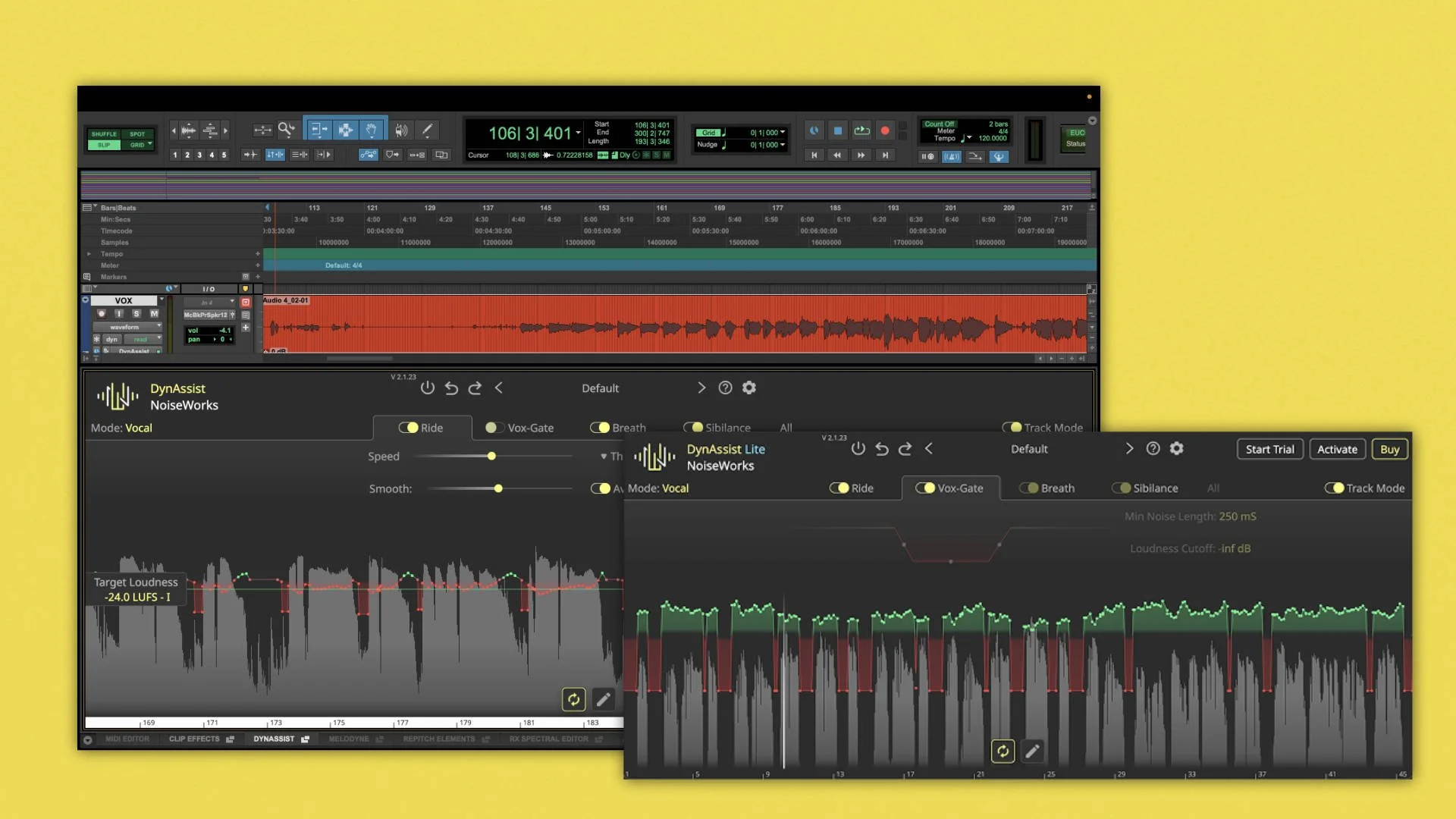
Task: Toggle Vox-Gate switch in DynAssist Lite
Action: [925, 488]
